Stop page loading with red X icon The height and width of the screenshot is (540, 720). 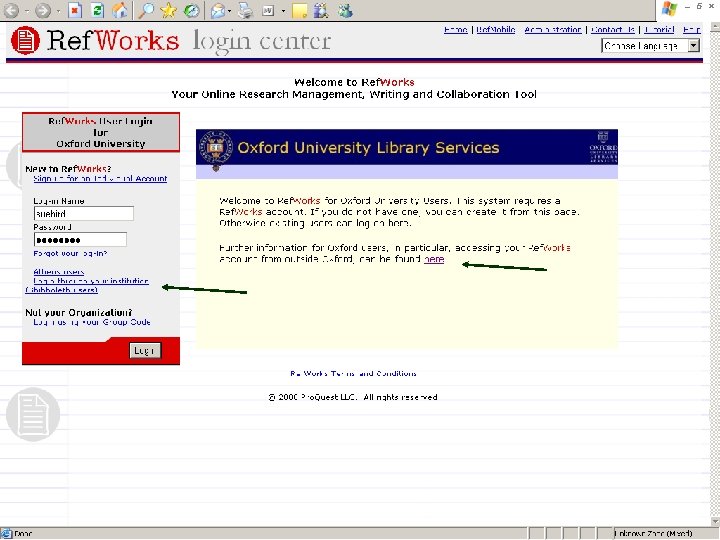[x=75, y=10]
